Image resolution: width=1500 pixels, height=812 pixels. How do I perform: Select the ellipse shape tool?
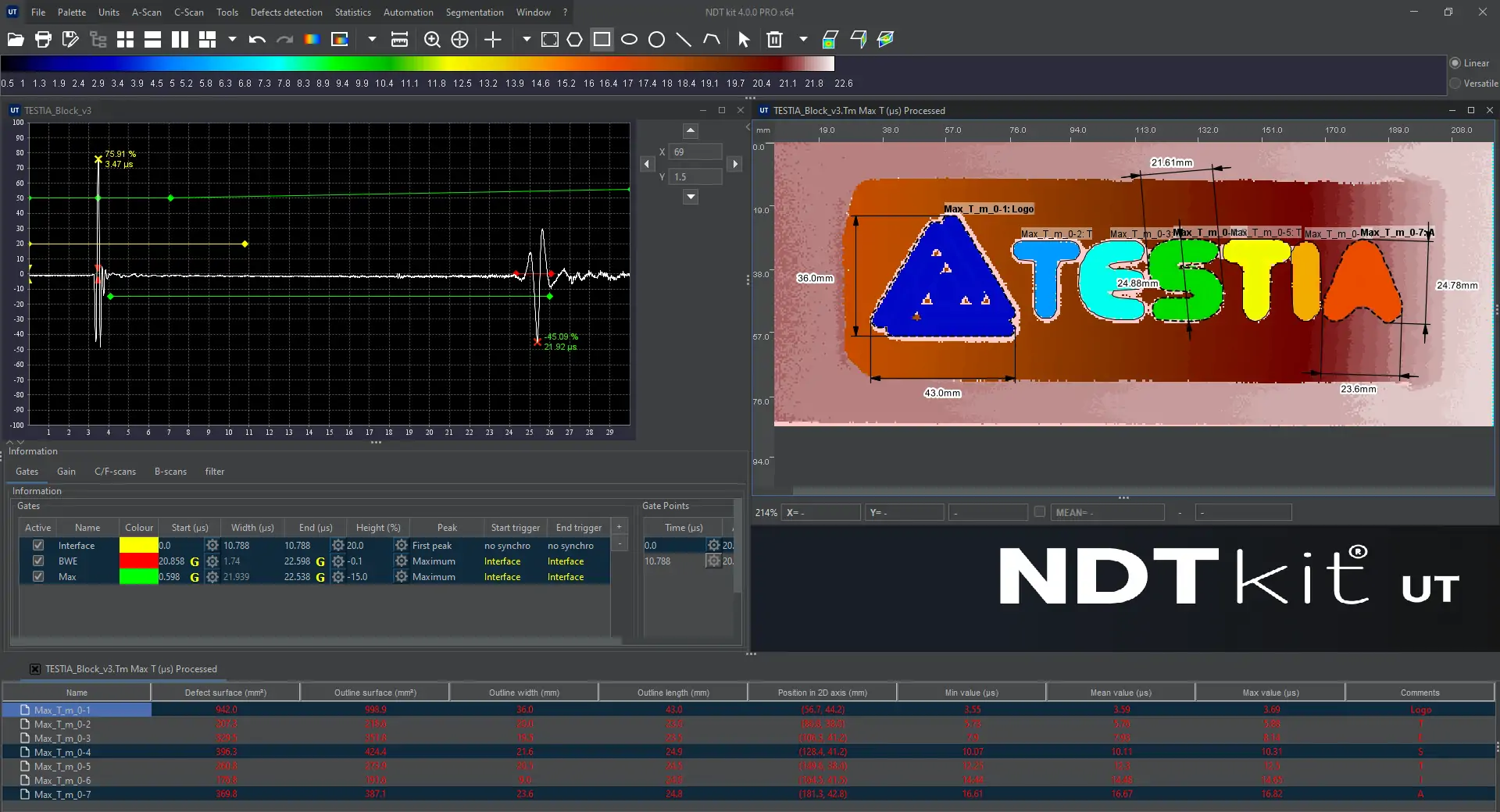click(629, 40)
